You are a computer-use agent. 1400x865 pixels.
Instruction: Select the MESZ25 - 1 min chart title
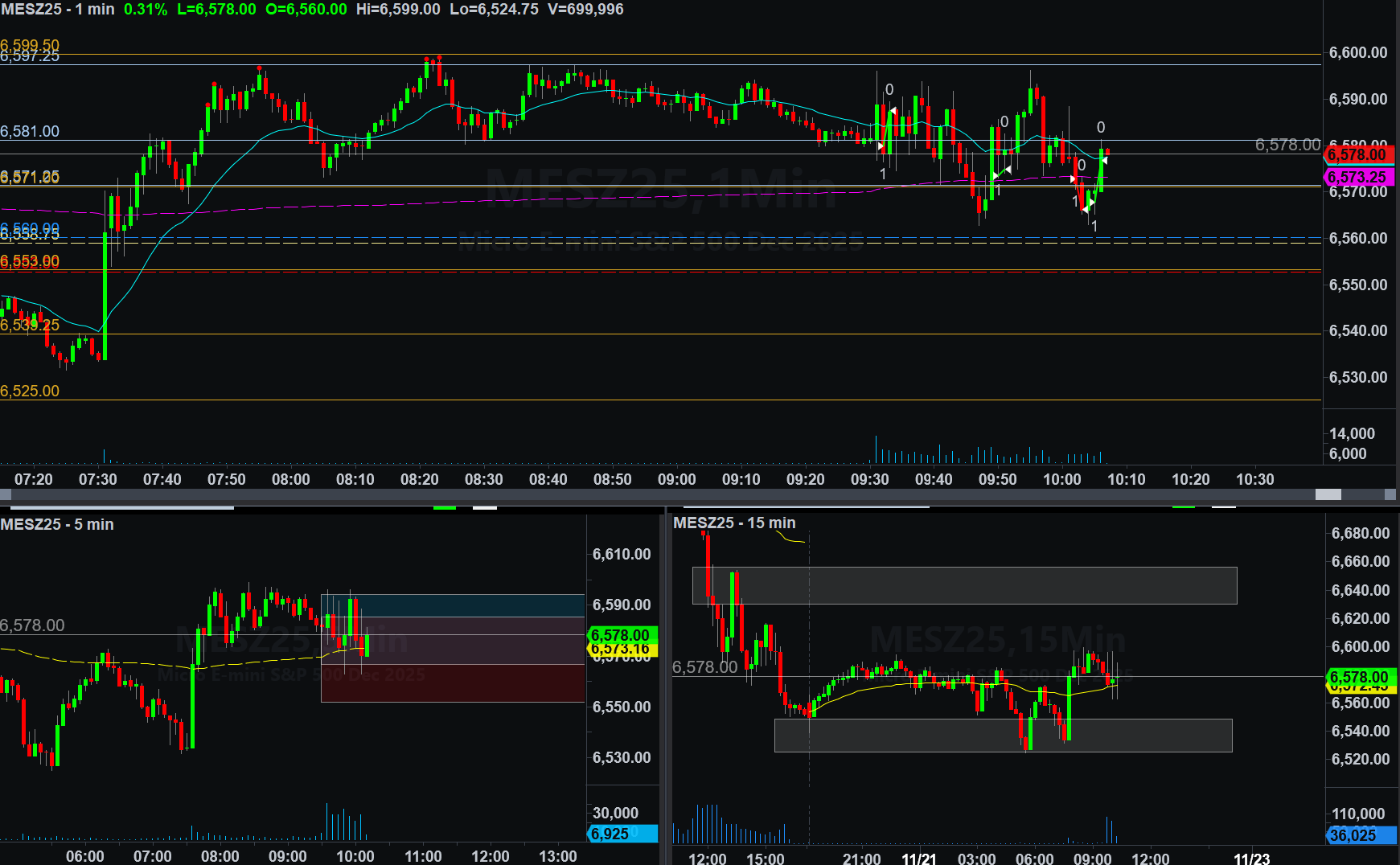(x=58, y=10)
